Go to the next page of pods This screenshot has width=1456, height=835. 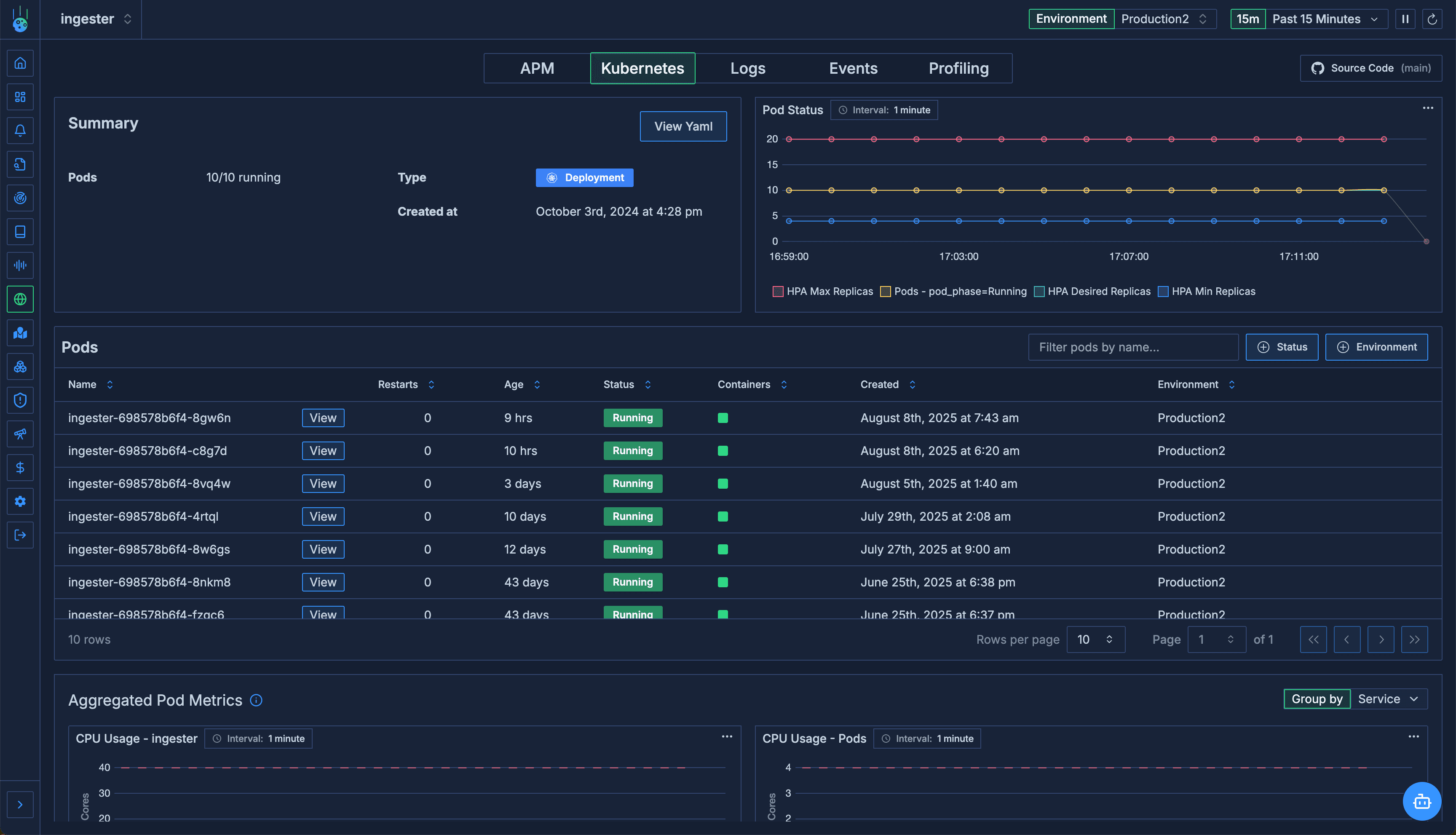click(x=1381, y=640)
